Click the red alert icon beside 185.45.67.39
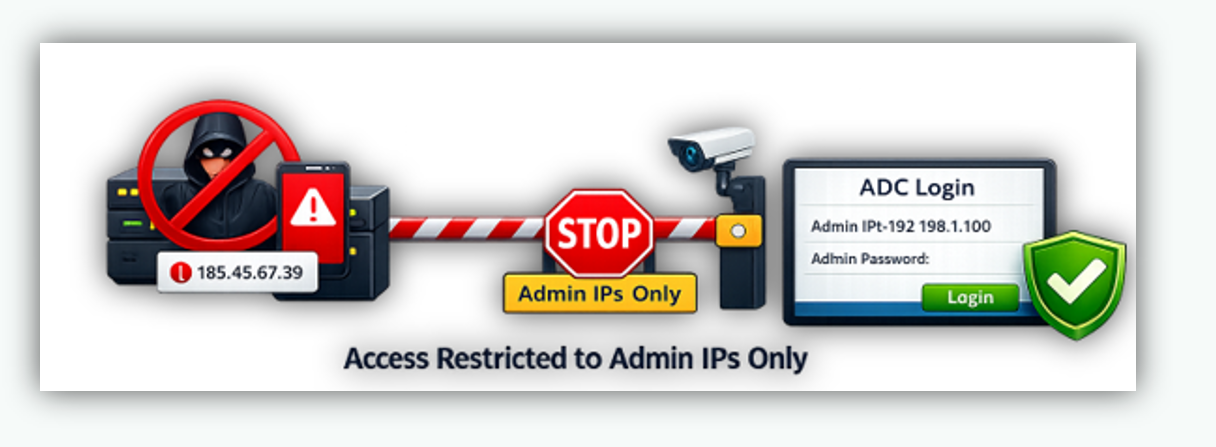 pos(181,271)
